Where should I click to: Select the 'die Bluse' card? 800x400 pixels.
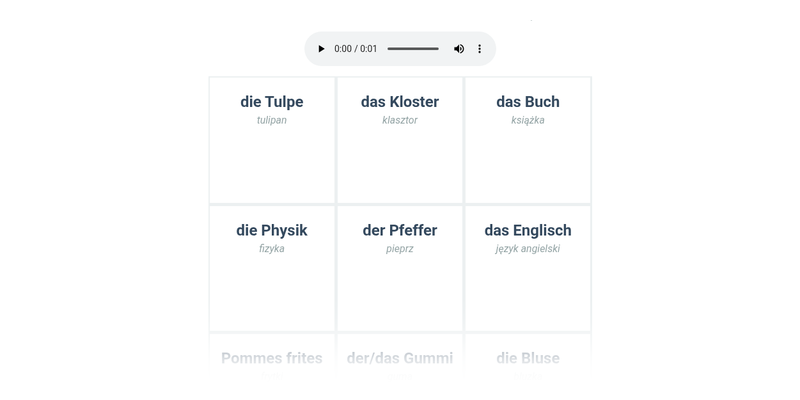pyautogui.click(x=528, y=366)
